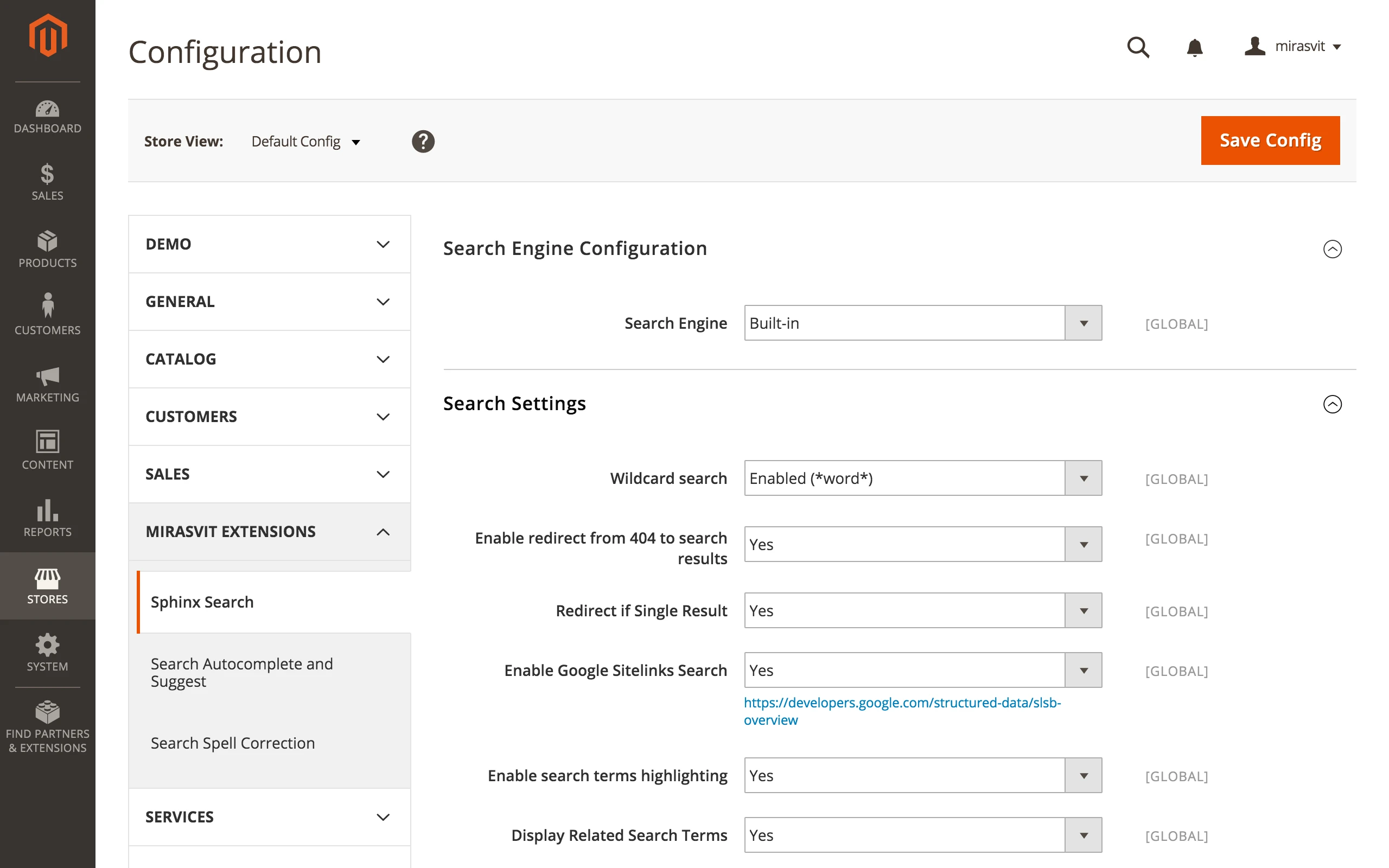Select Search Autocomplete and Suggest tab
This screenshot has width=1389, height=868.
241,672
